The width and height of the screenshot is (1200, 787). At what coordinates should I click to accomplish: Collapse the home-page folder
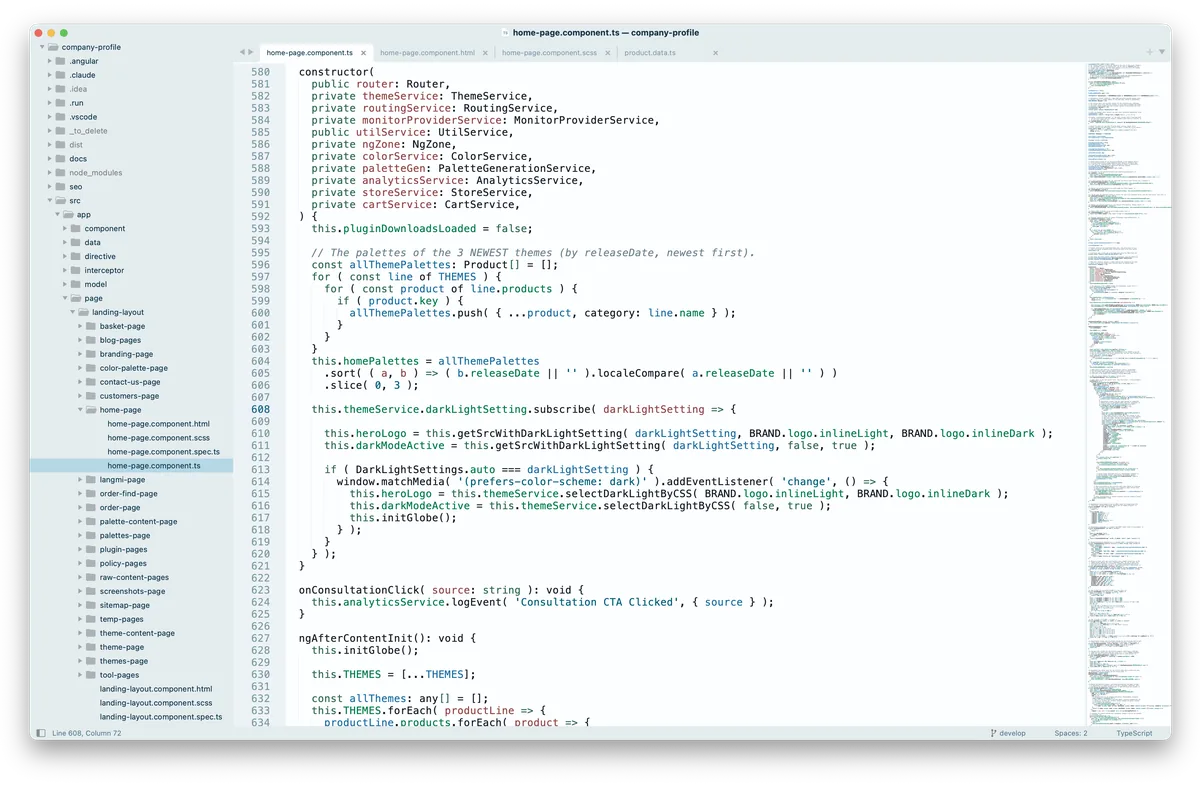coord(80,410)
